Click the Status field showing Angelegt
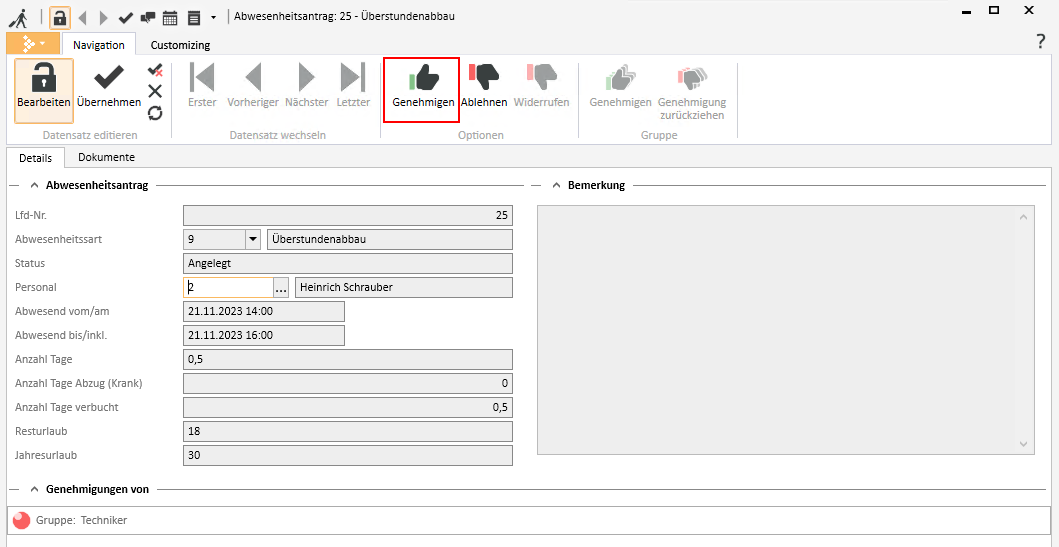Screen dimensions: 1059x547 pyautogui.click(x=348, y=263)
